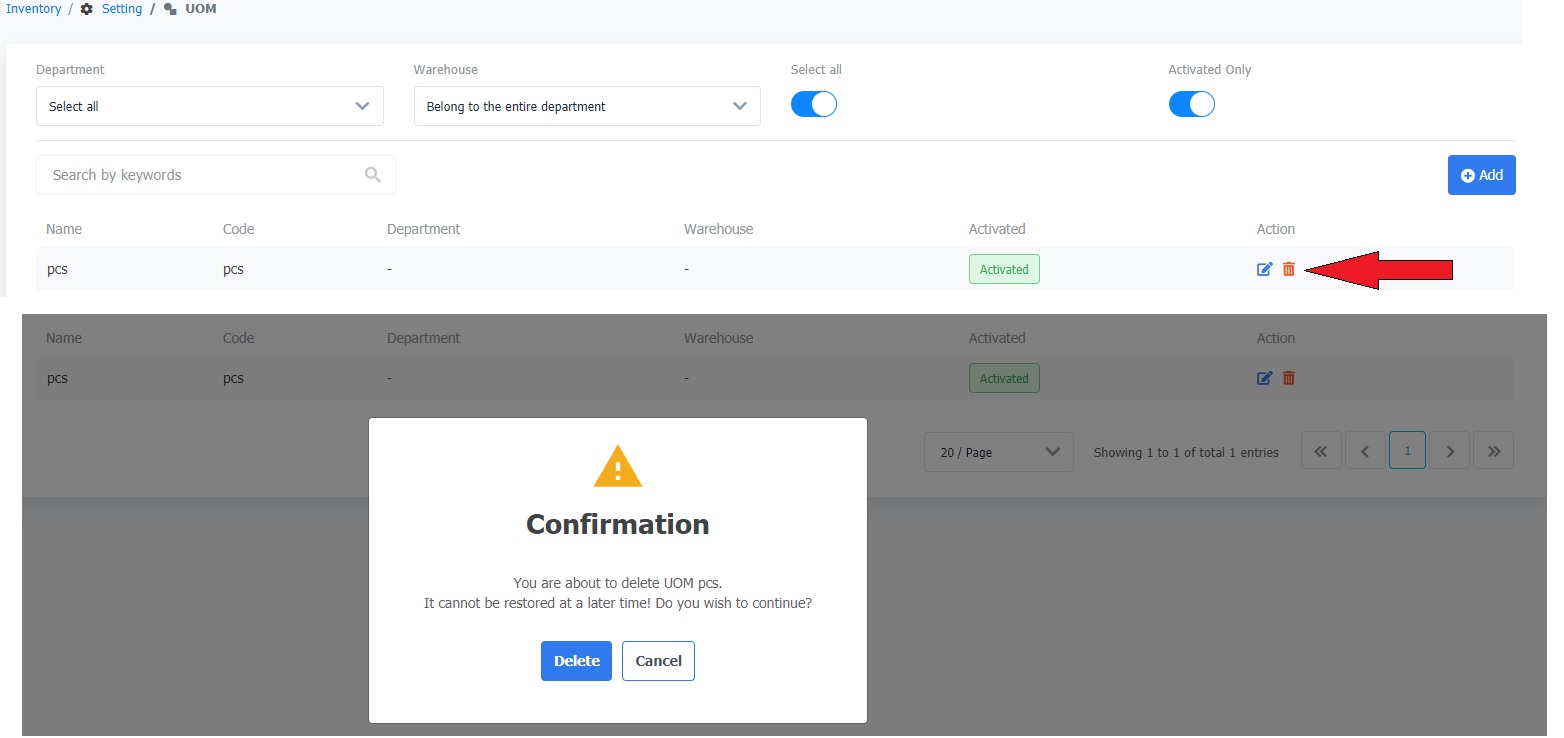Focus the Search by keywords field
Screen dimensions: 1564x738
click(x=216, y=175)
